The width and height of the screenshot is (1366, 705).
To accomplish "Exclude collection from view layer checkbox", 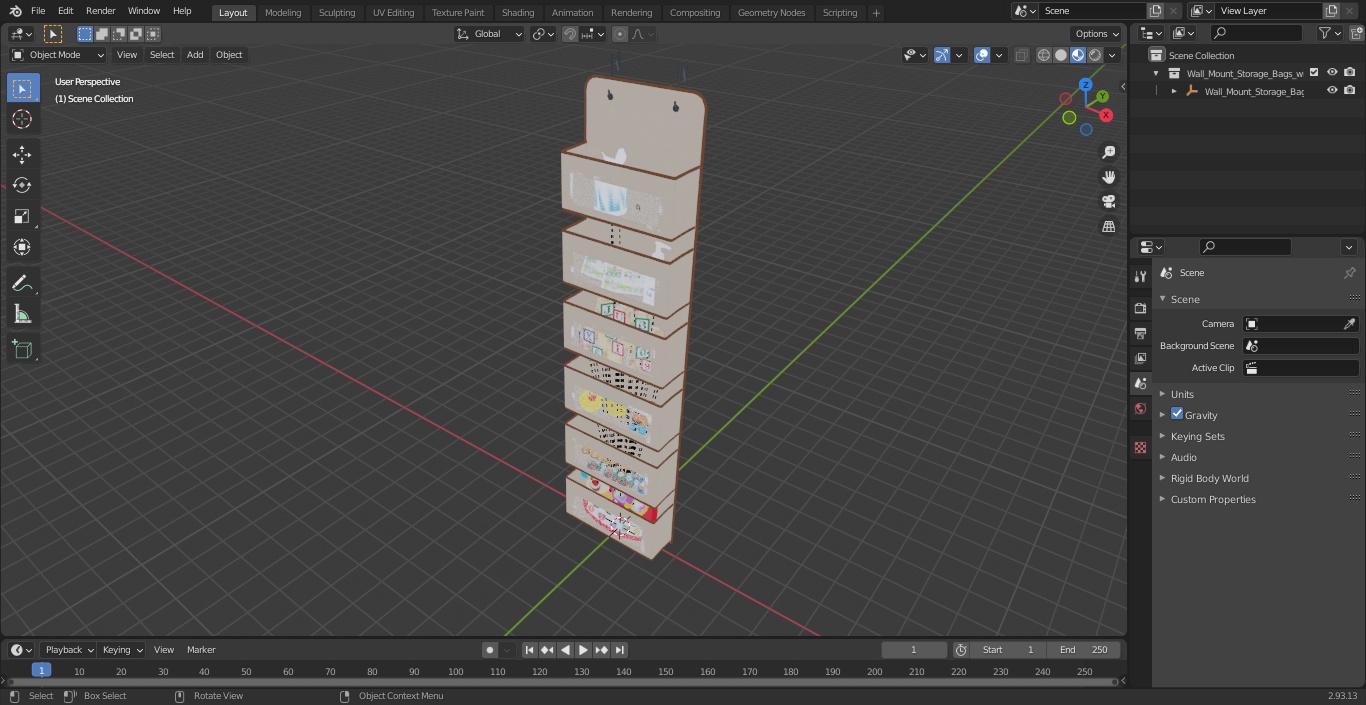I will tap(1314, 73).
